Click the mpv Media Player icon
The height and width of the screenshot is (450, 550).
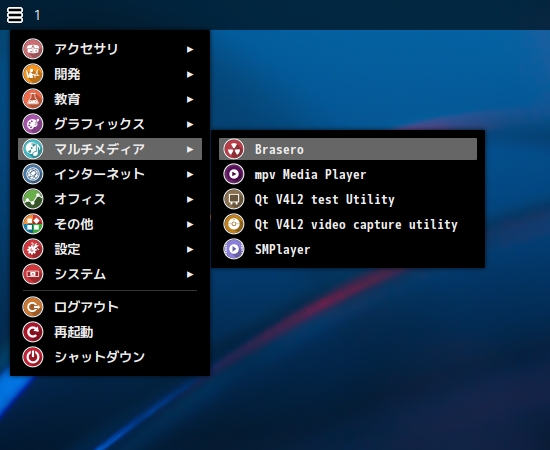coord(234,174)
